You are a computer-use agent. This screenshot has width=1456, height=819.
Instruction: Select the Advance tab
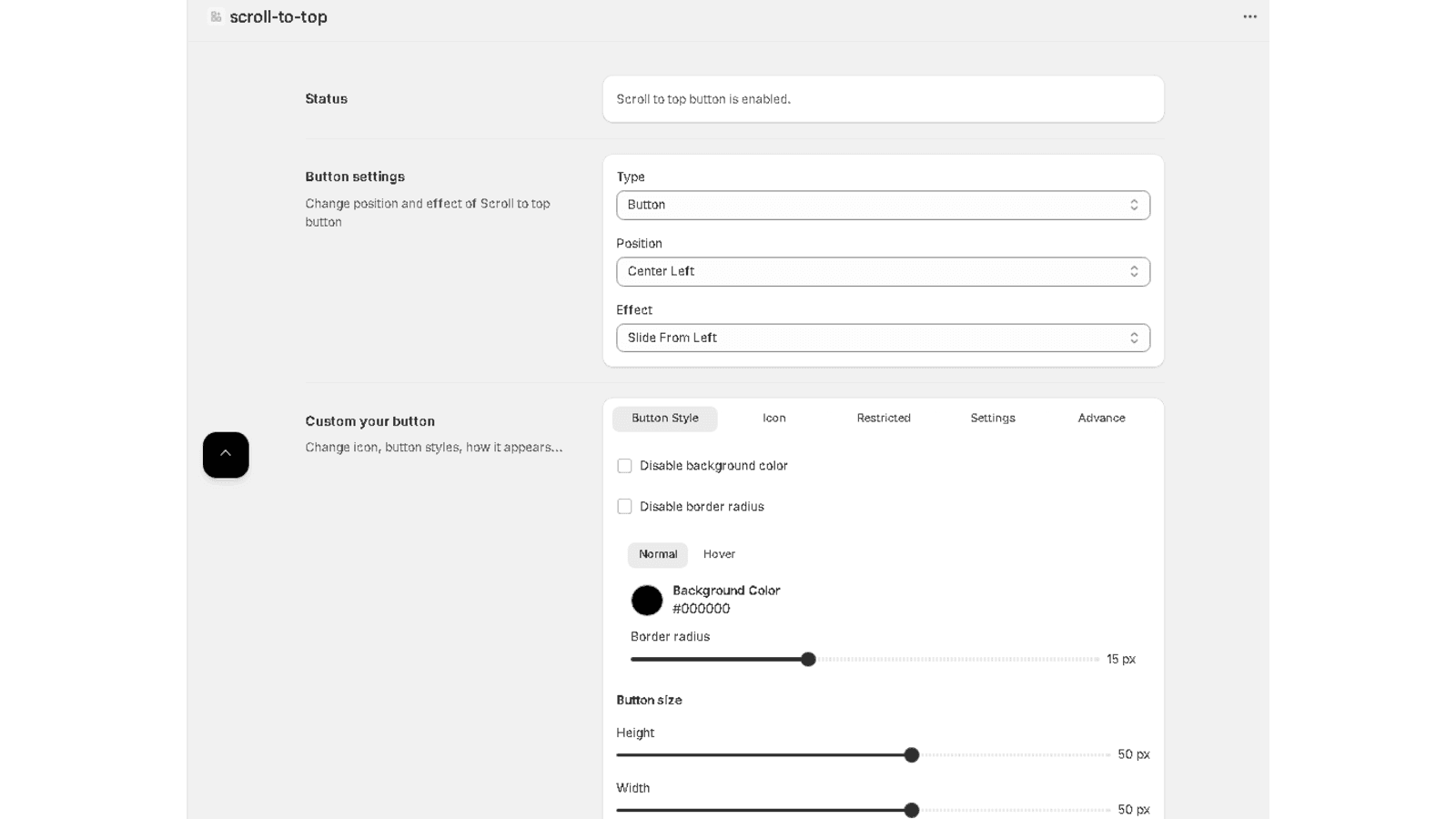point(1101,419)
